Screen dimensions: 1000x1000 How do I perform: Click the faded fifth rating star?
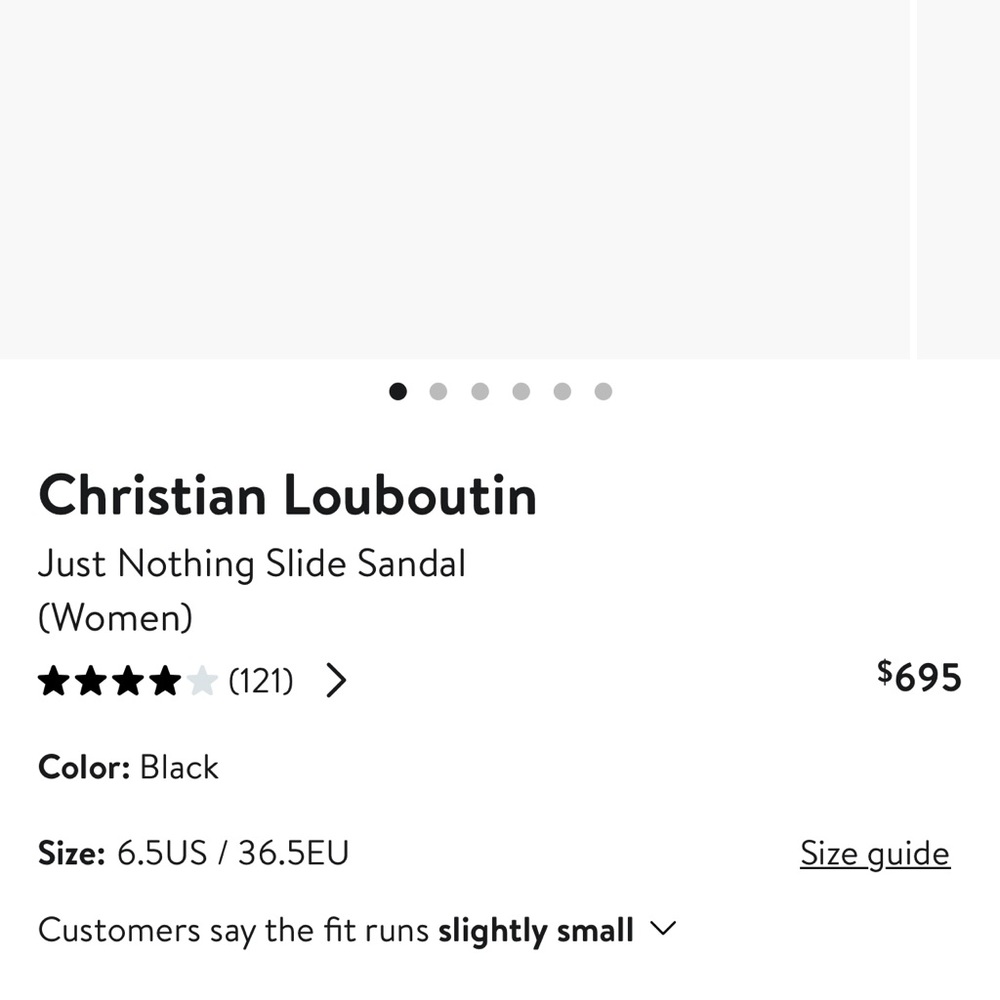(x=203, y=680)
